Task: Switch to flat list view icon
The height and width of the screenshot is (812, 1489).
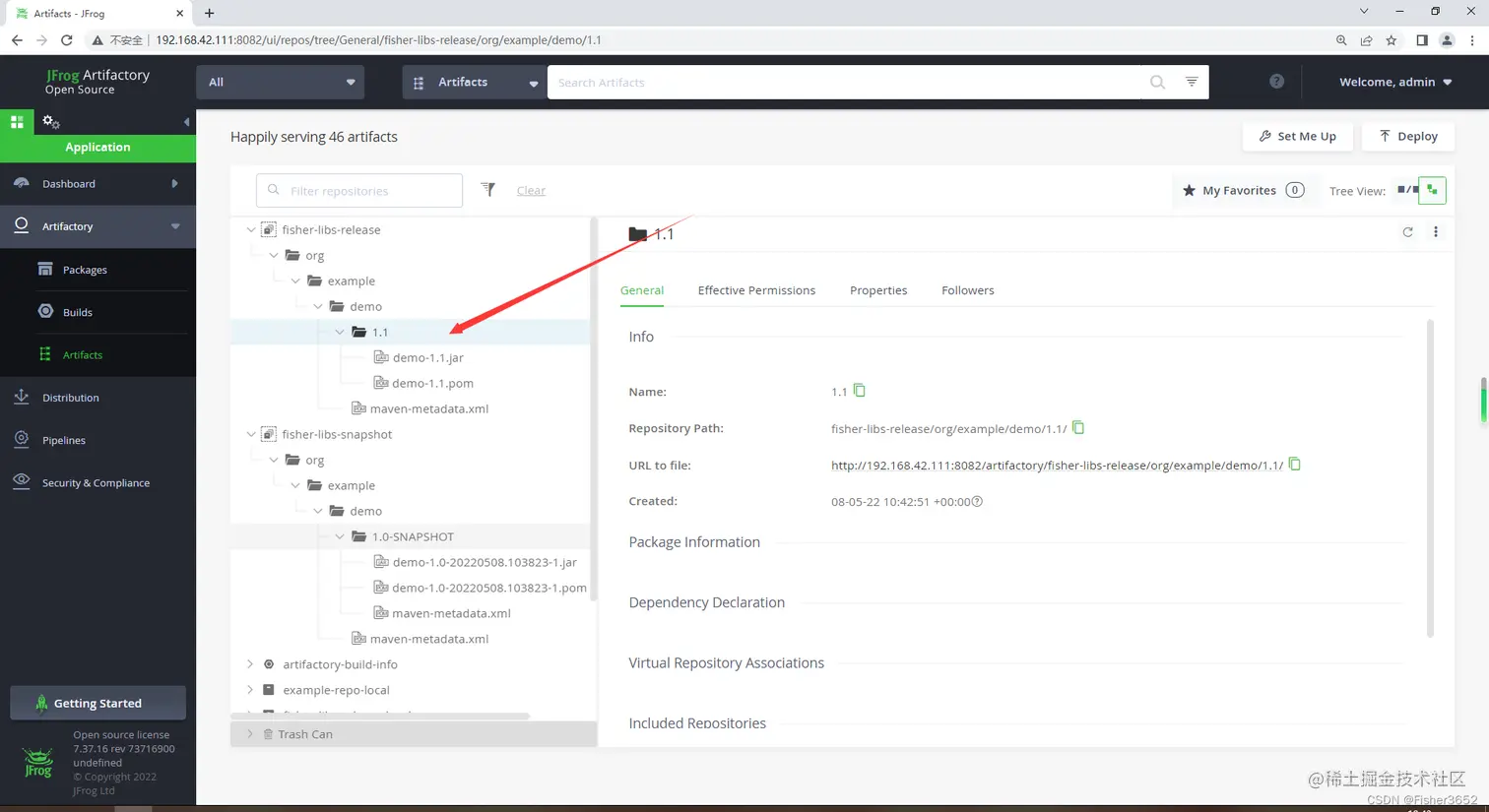Action: coord(1407,190)
